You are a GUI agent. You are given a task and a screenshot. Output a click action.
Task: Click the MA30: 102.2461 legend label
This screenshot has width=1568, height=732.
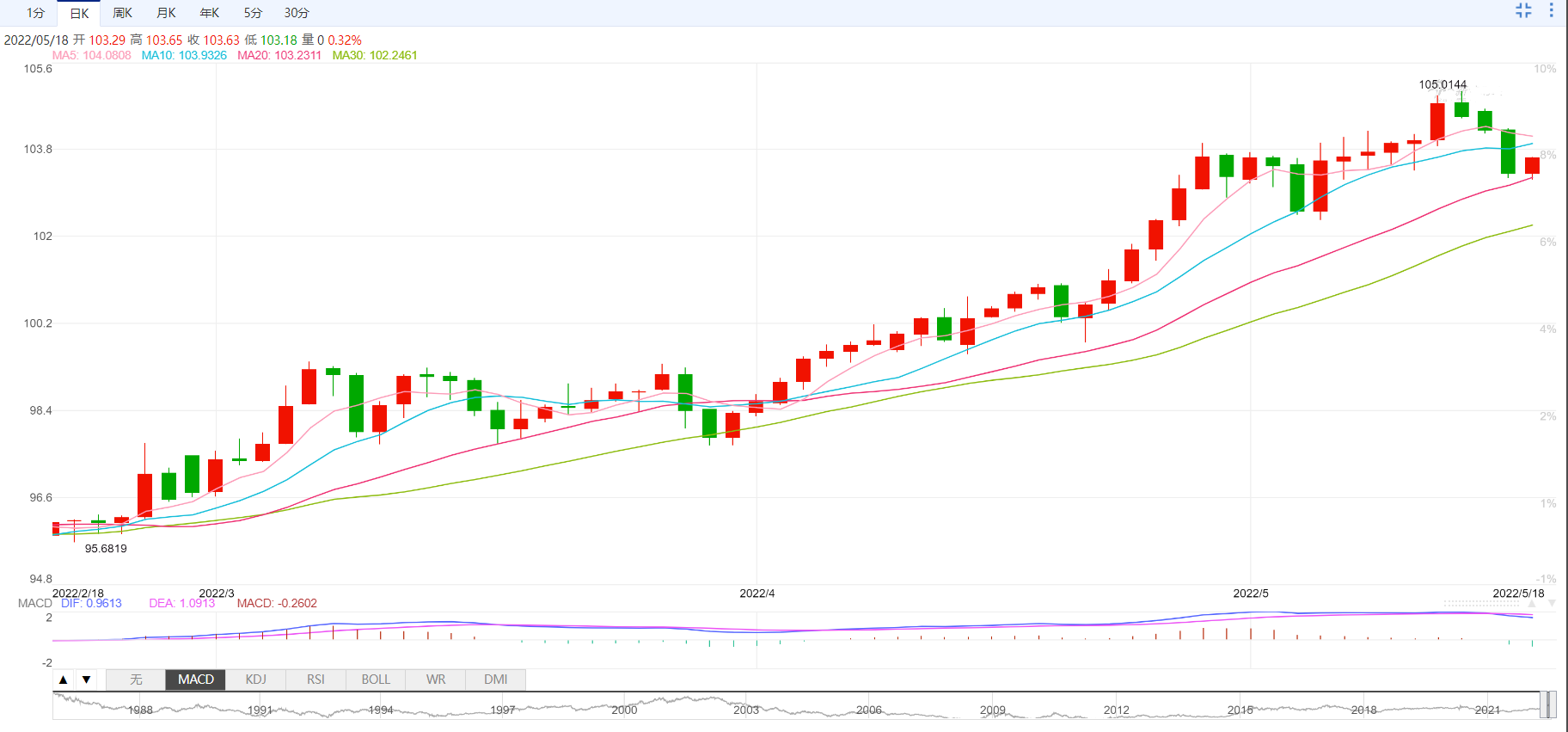pos(375,55)
